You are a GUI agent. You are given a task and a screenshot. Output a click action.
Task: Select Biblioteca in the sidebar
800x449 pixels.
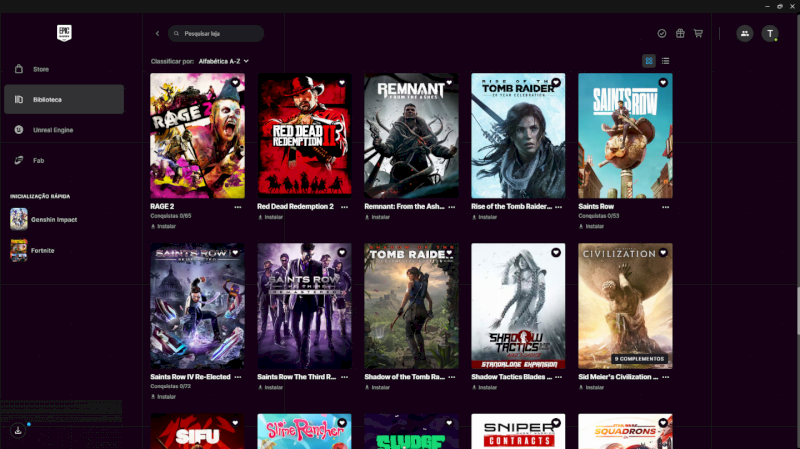(x=64, y=99)
